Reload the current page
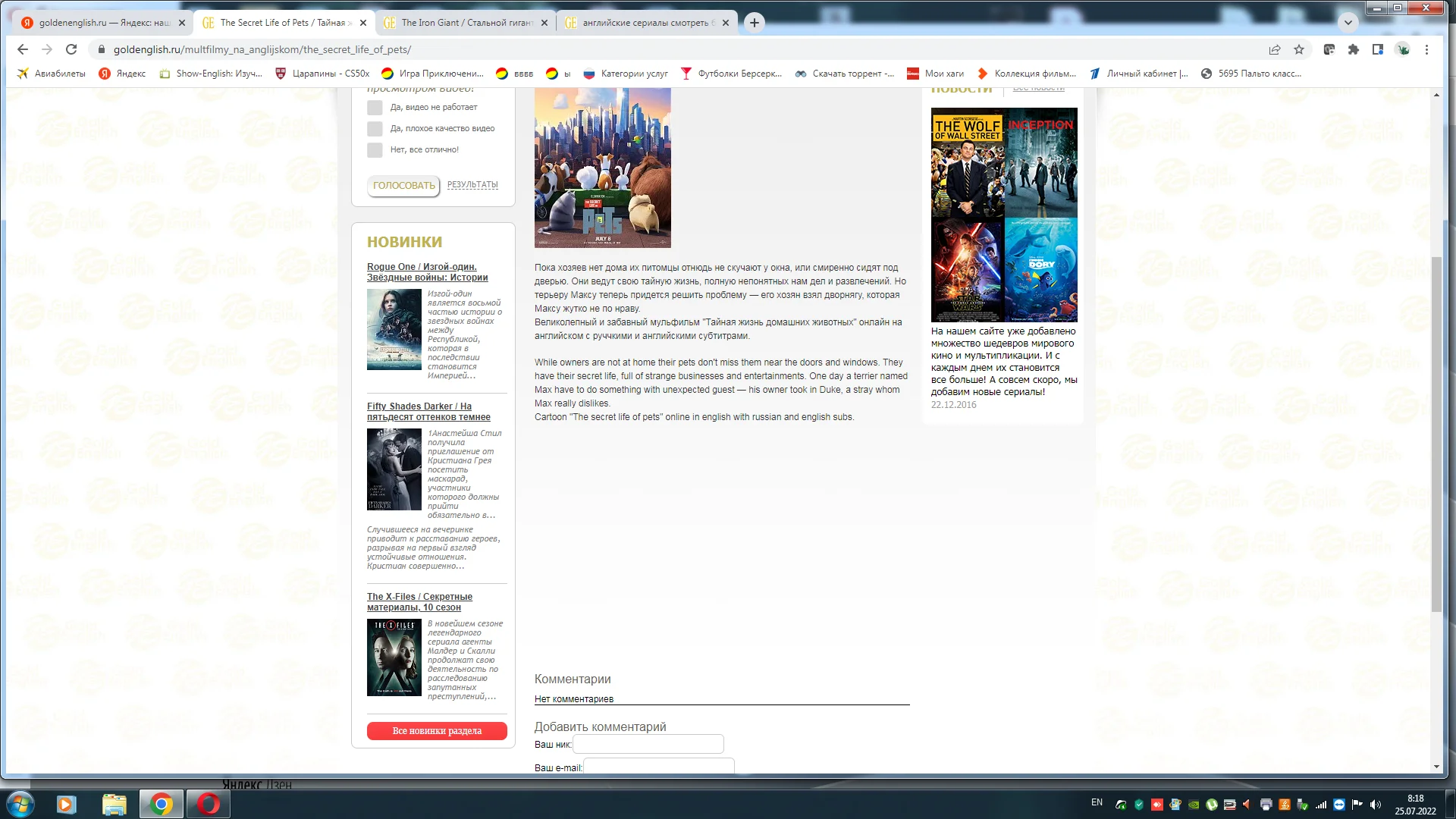1456x819 pixels. coord(71,49)
